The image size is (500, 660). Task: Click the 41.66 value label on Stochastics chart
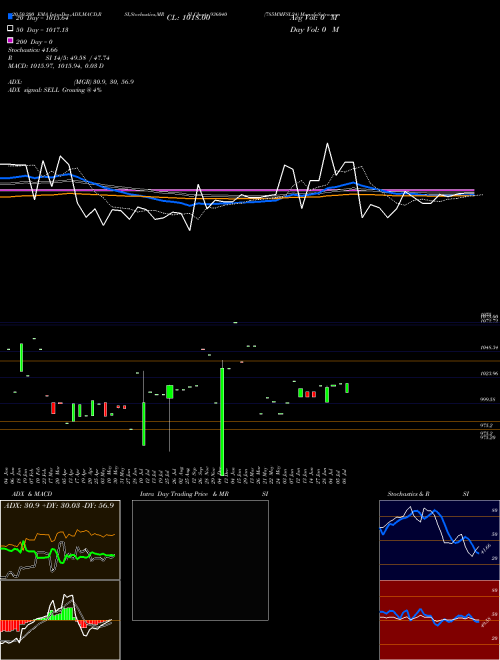pos(485,549)
